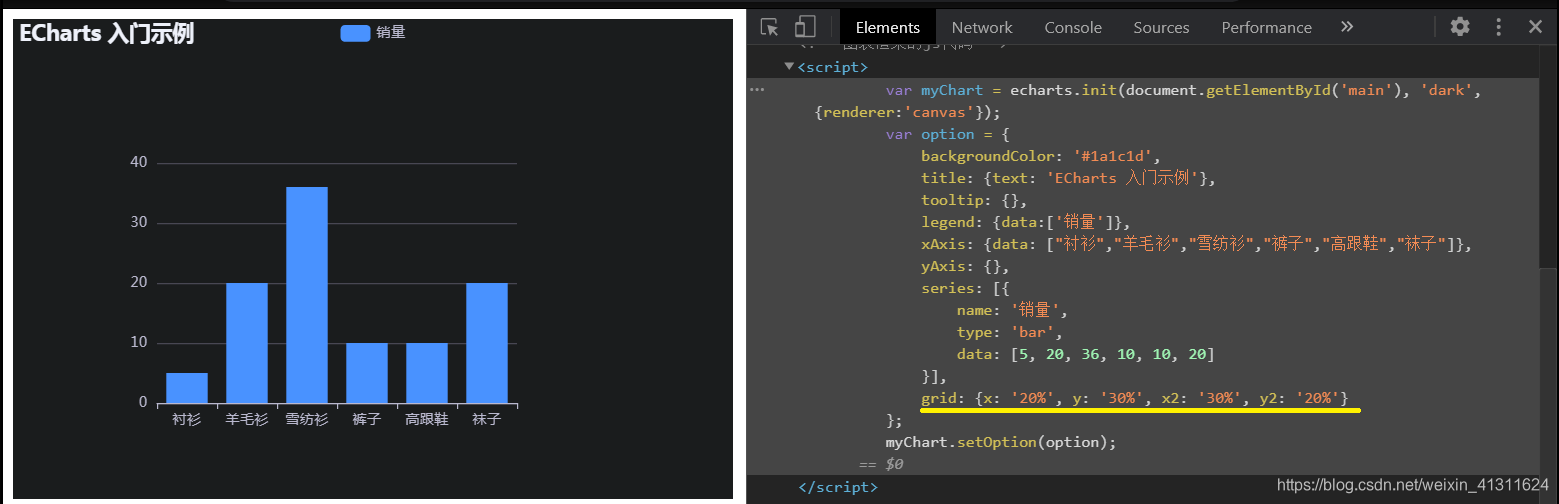The width and height of the screenshot is (1559, 504).
Task: Click the legend data code line
Action: pos(1026,222)
